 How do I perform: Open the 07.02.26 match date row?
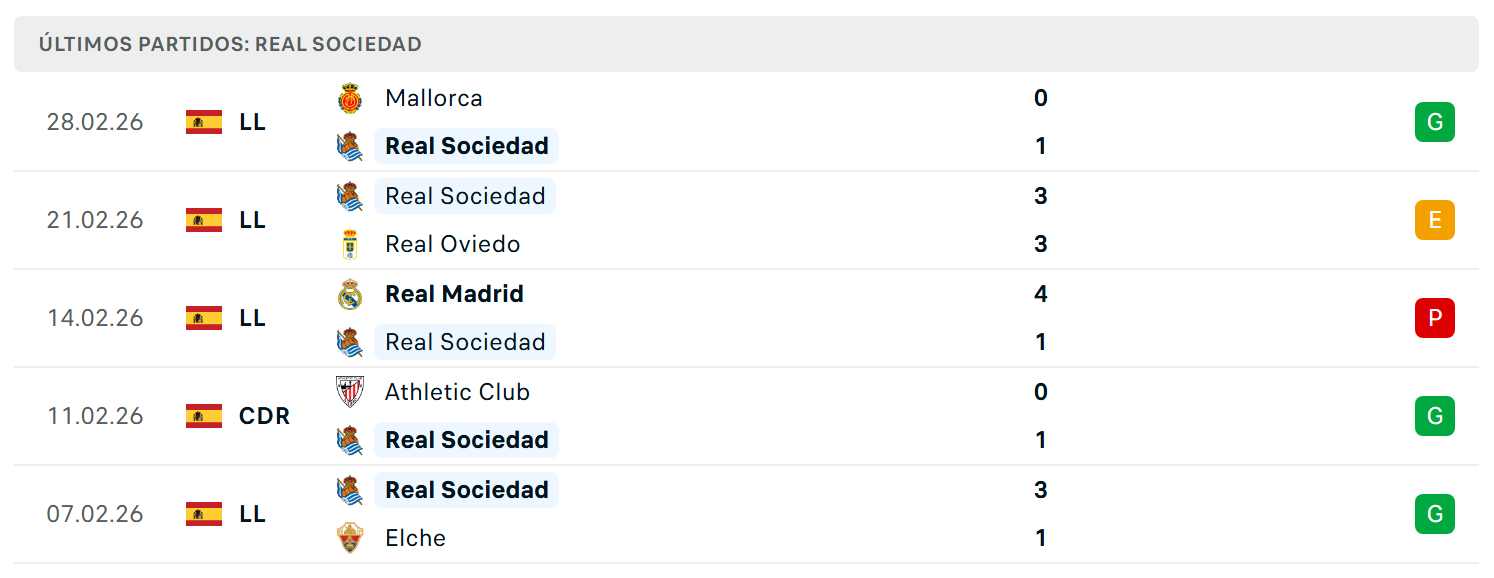coord(746,514)
